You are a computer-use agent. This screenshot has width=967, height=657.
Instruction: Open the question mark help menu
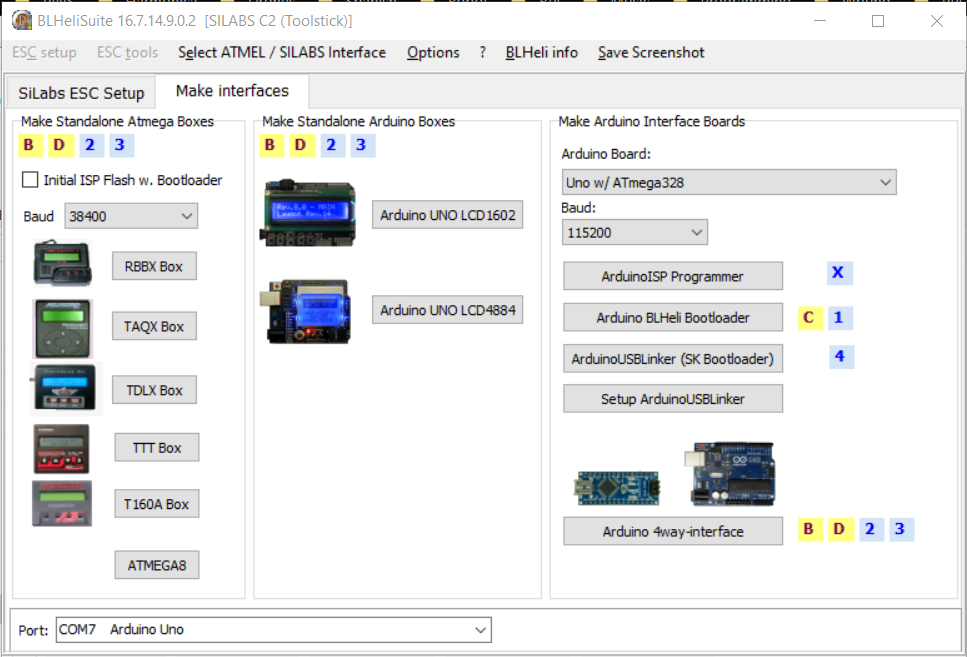482,52
